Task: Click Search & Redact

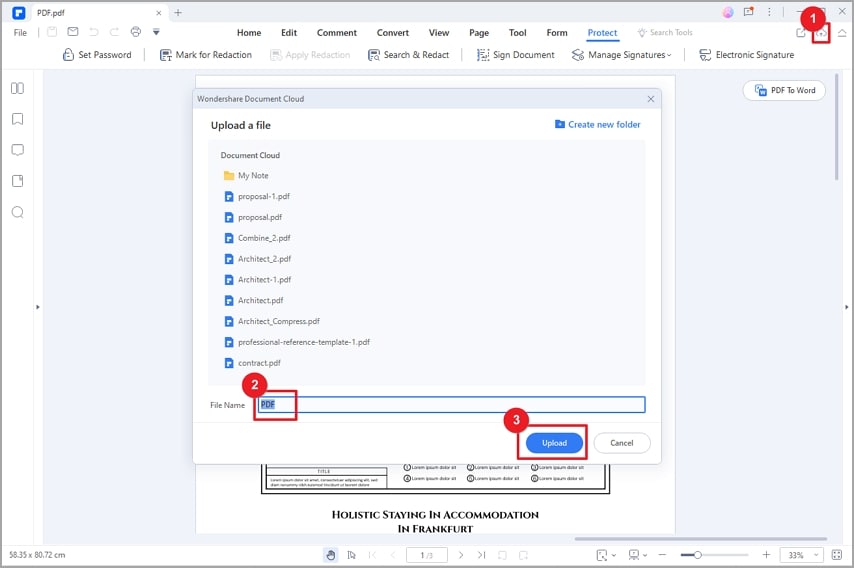Action: pyautogui.click(x=408, y=54)
